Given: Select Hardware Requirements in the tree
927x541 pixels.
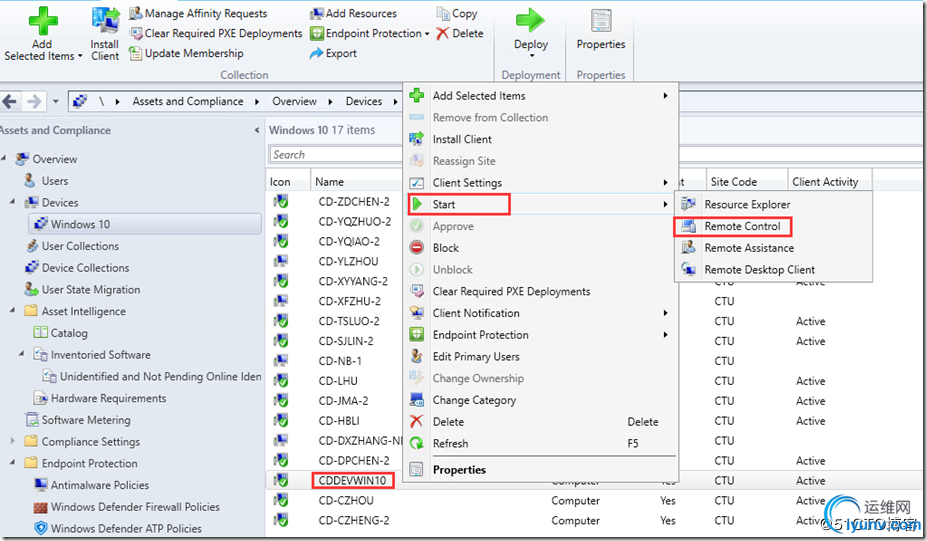Looking at the screenshot, I should [108, 399].
